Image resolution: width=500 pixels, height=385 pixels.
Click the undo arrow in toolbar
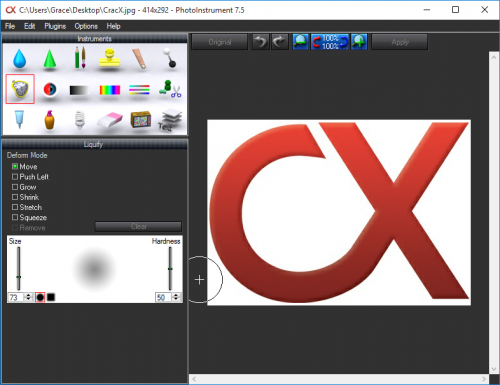[260, 42]
